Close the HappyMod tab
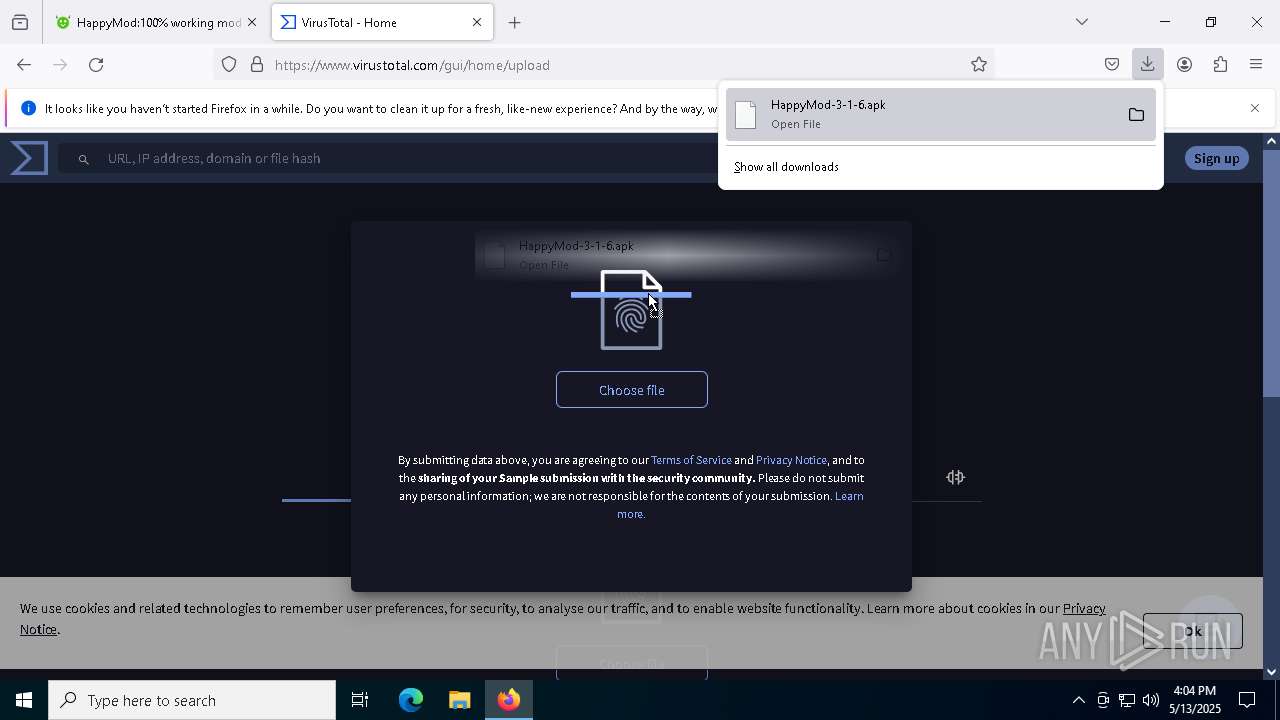 tap(252, 22)
